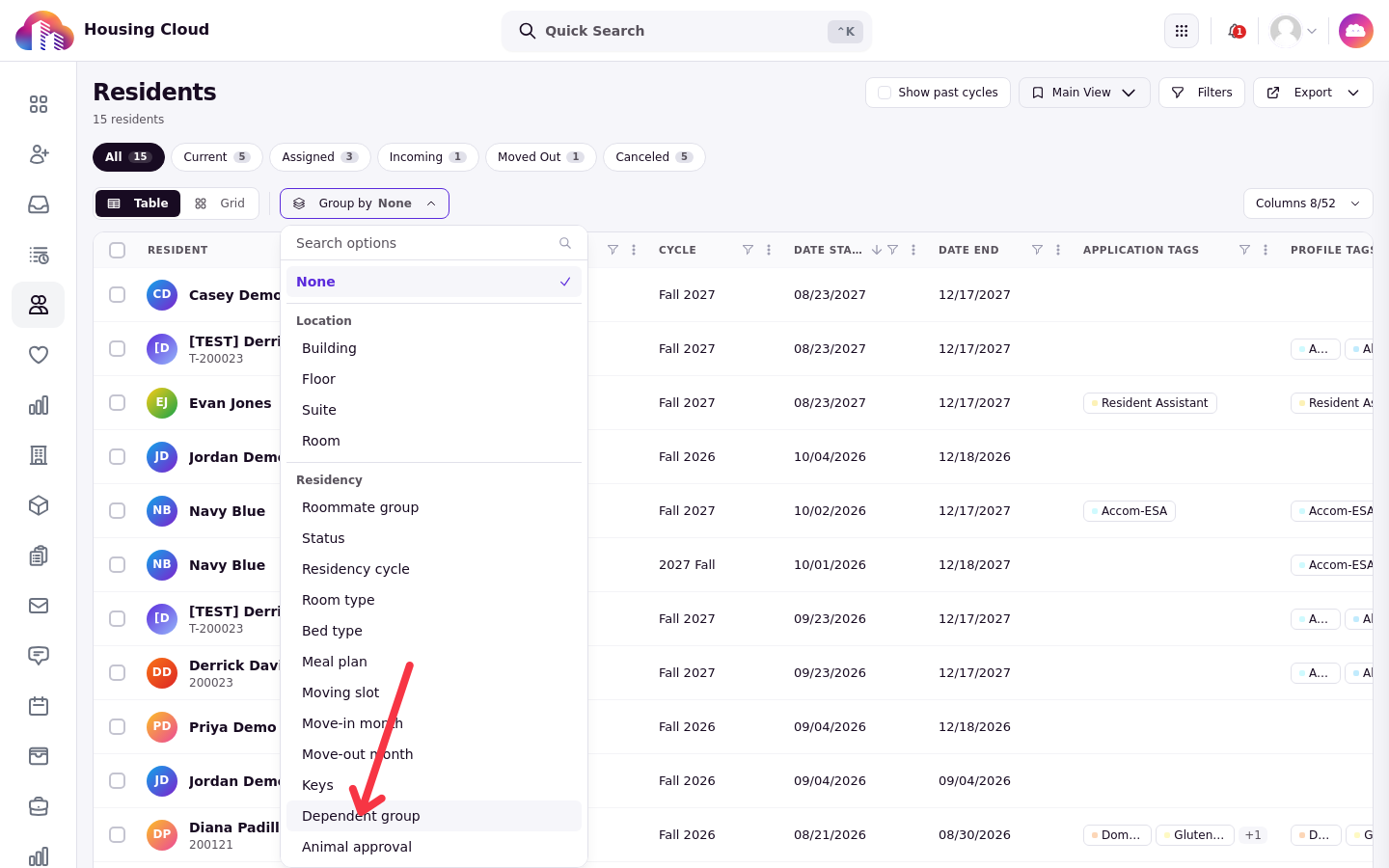The width and height of the screenshot is (1389, 868).
Task: Expand the Export dropdown
Action: (x=1313, y=93)
